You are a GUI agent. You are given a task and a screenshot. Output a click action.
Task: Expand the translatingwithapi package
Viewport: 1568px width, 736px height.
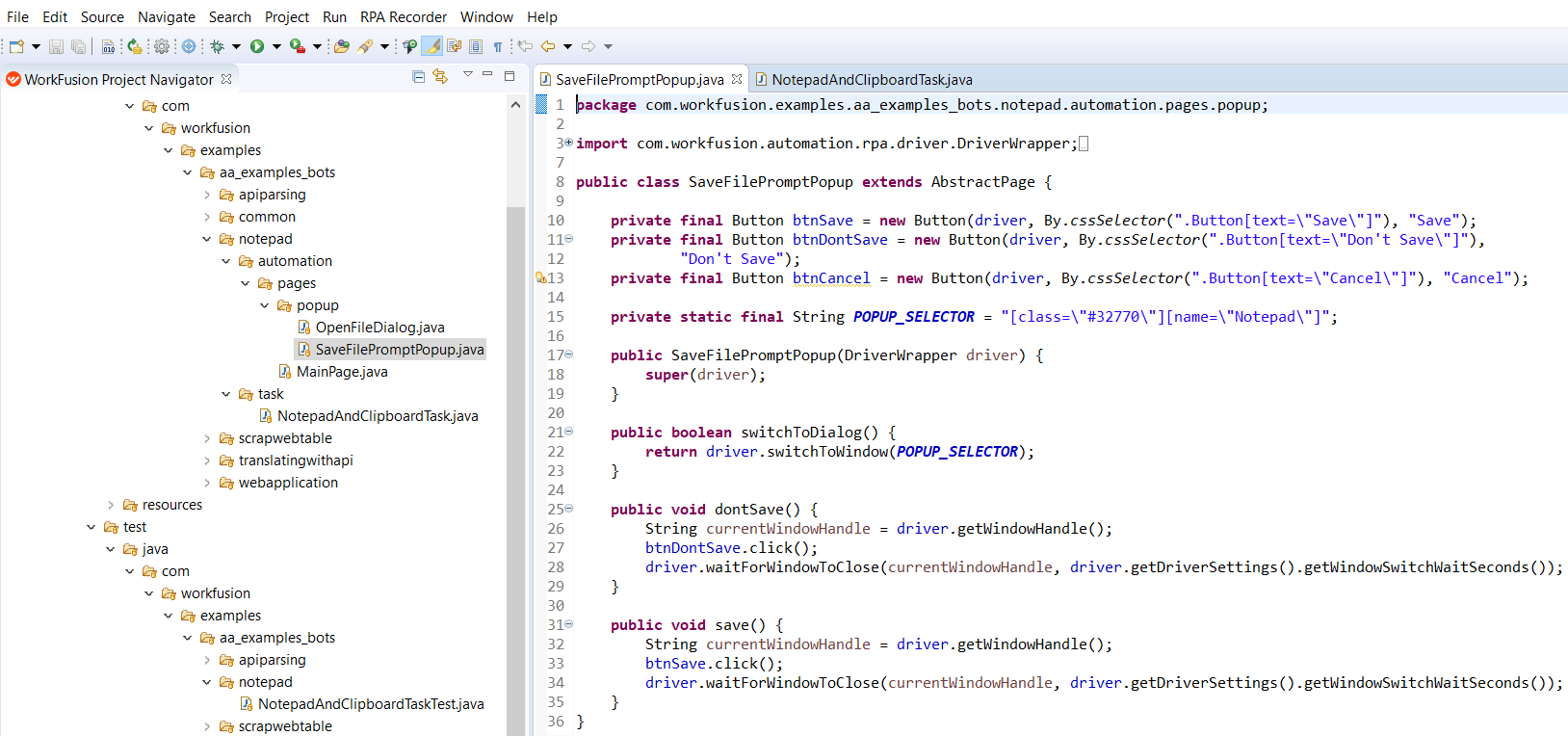pos(207,460)
